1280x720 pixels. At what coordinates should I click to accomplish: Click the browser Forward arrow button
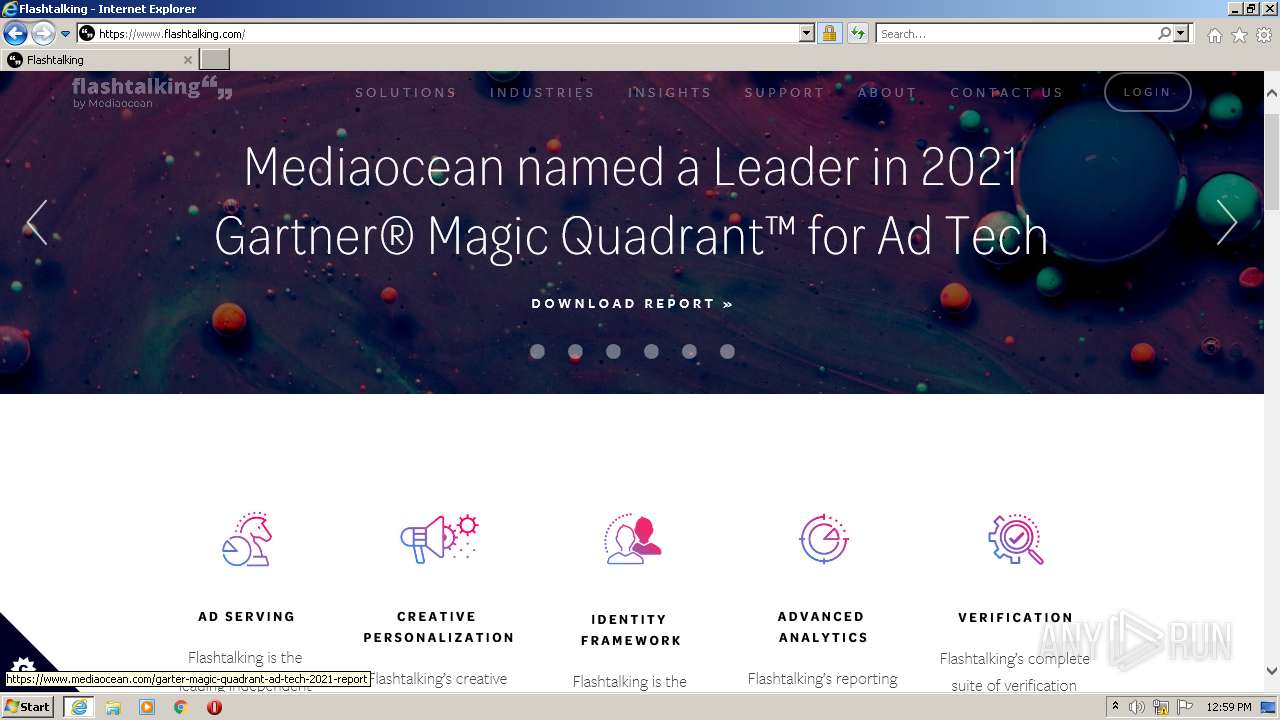pos(43,33)
